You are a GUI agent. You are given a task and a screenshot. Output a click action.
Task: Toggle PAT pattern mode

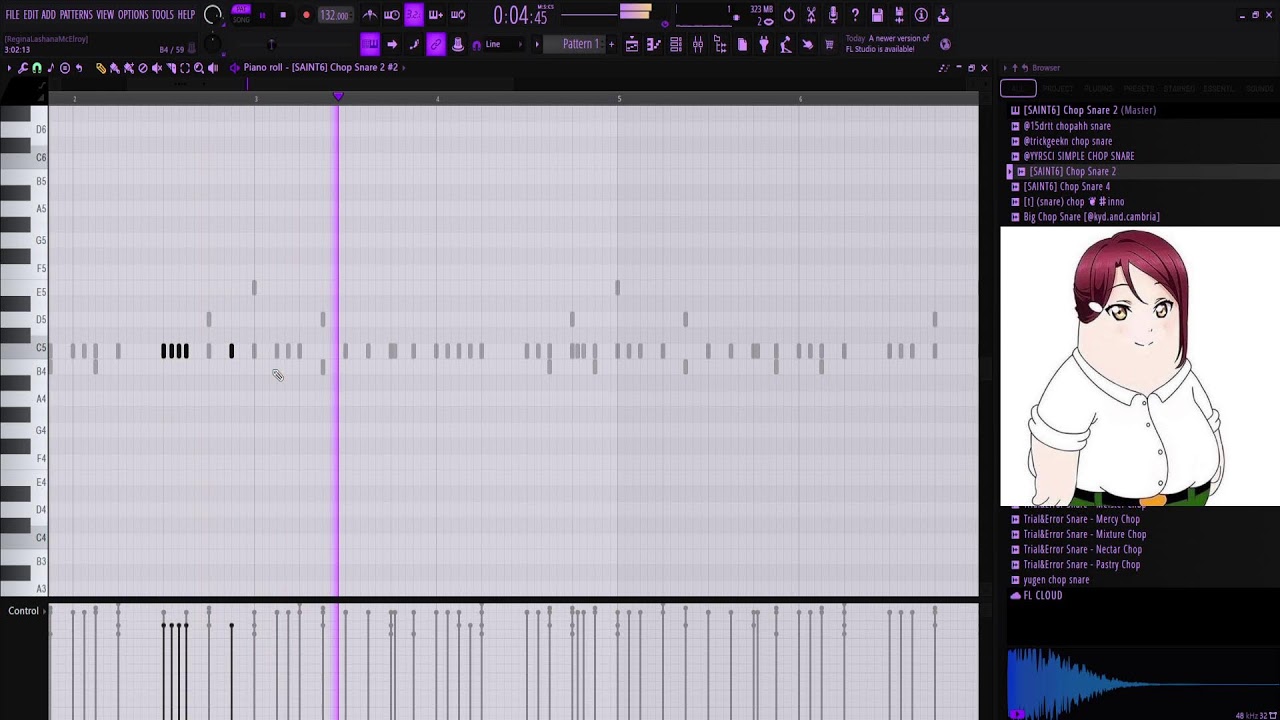click(x=241, y=10)
